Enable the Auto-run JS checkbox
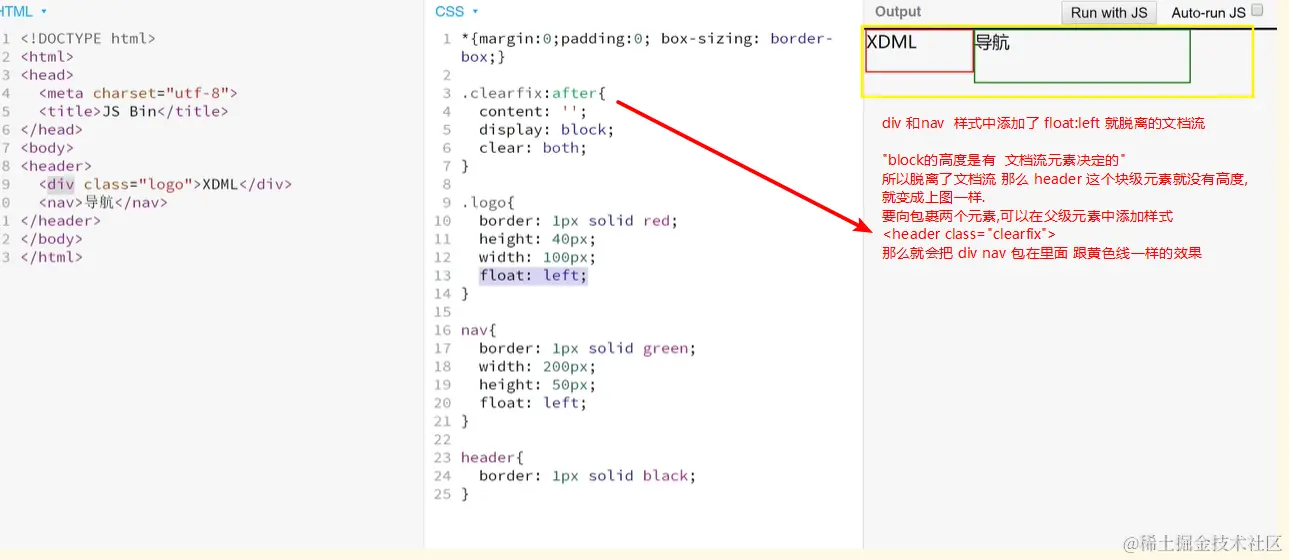Screen dimensions: 1289x560 coord(1257,10)
